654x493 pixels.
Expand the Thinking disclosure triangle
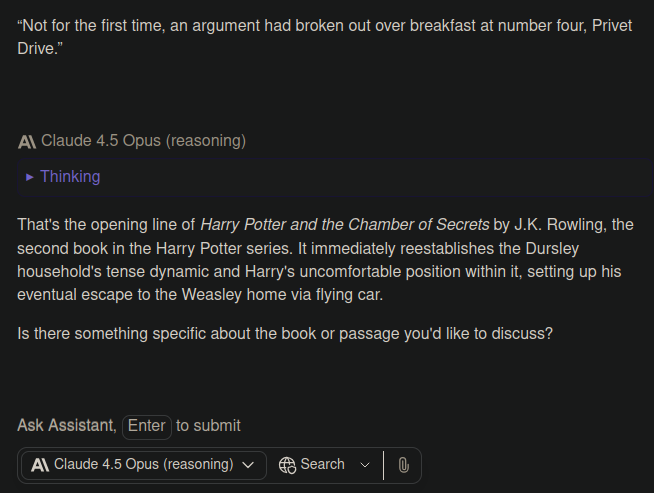coord(30,177)
